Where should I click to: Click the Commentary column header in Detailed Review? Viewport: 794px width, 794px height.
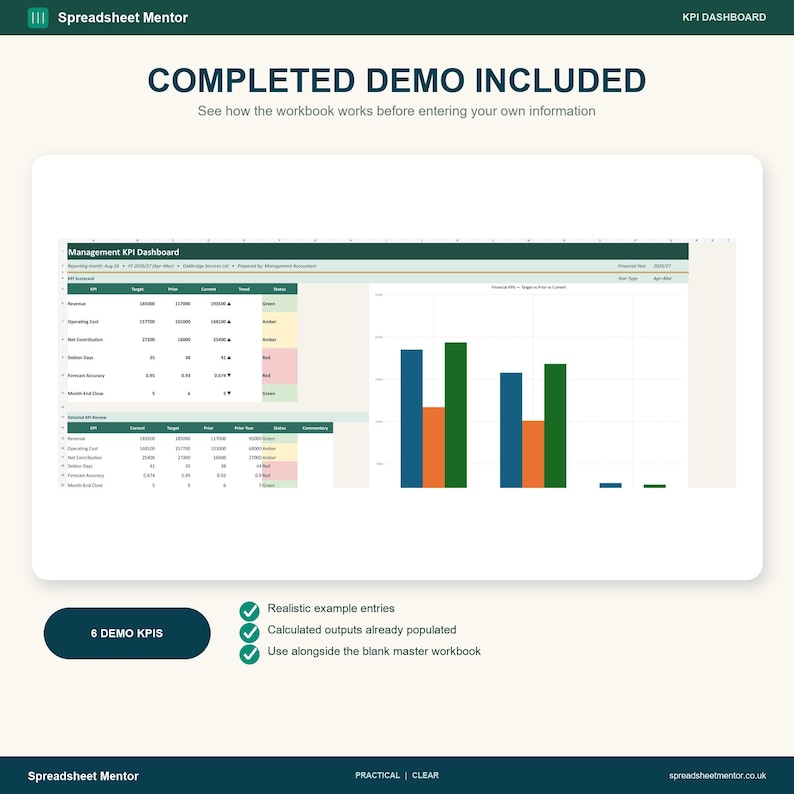[x=315, y=428]
